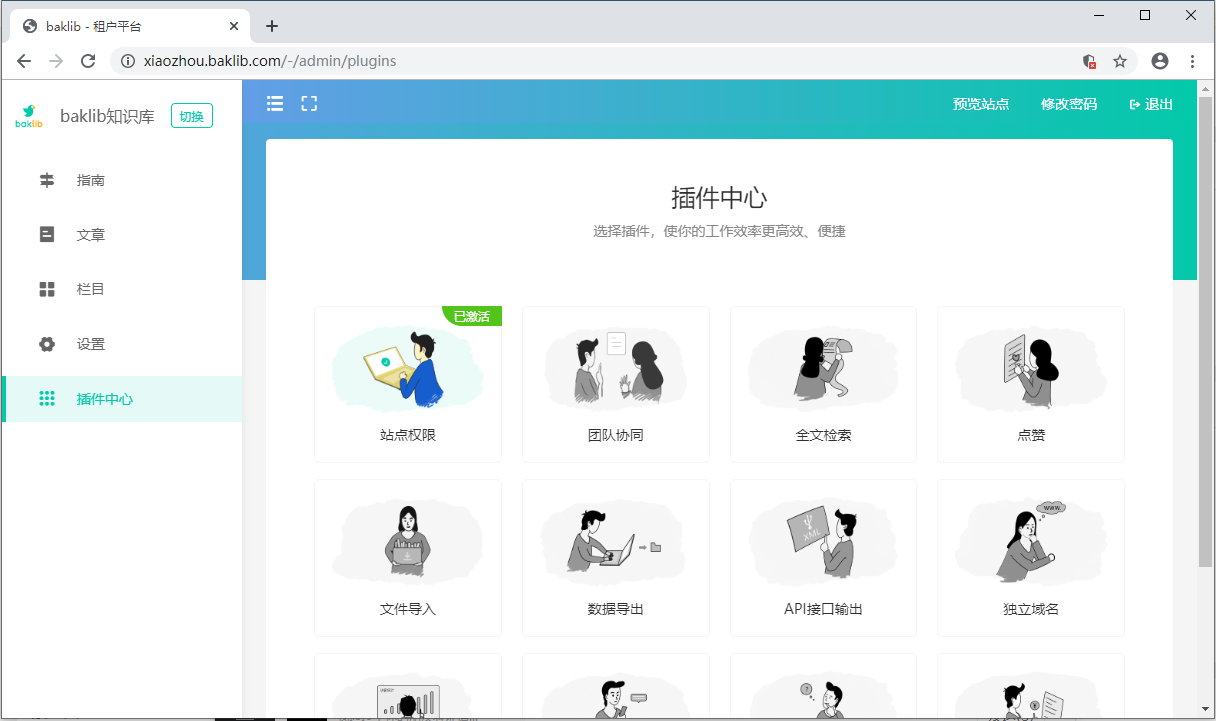Click the browser forward arrow
1216x721 pixels.
pyautogui.click(x=56, y=61)
